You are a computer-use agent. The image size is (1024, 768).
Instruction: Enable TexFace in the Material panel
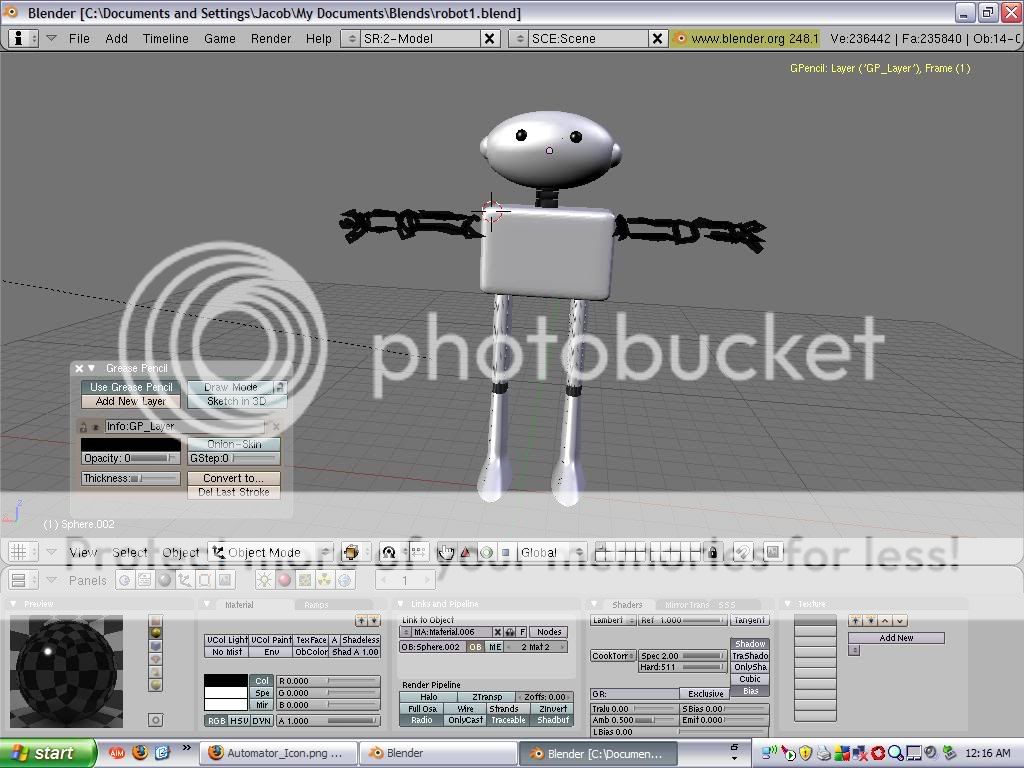click(310, 641)
